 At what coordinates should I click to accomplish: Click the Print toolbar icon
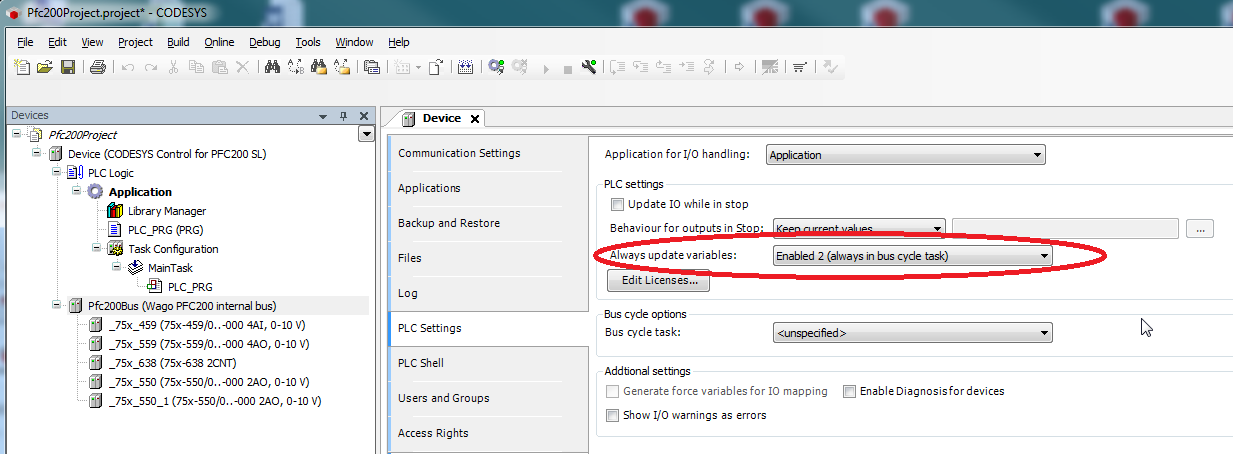pyautogui.click(x=98, y=67)
